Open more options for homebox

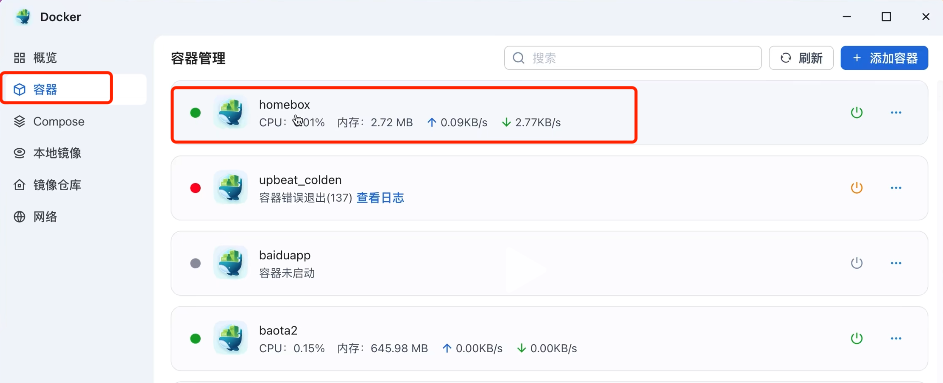pyautogui.click(x=896, y=112)
